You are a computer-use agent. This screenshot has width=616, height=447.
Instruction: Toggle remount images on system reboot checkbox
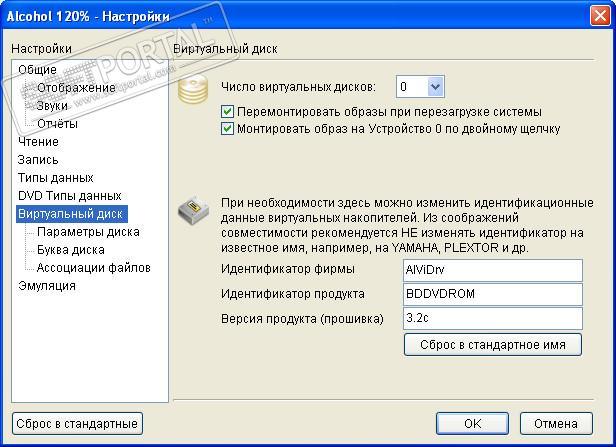tap(227, 112)
